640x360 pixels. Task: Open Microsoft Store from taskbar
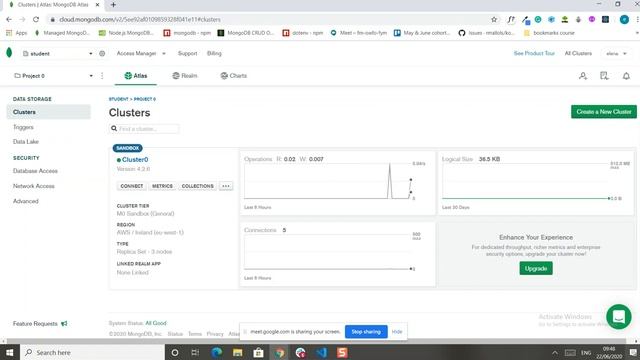tap(258, 353)
